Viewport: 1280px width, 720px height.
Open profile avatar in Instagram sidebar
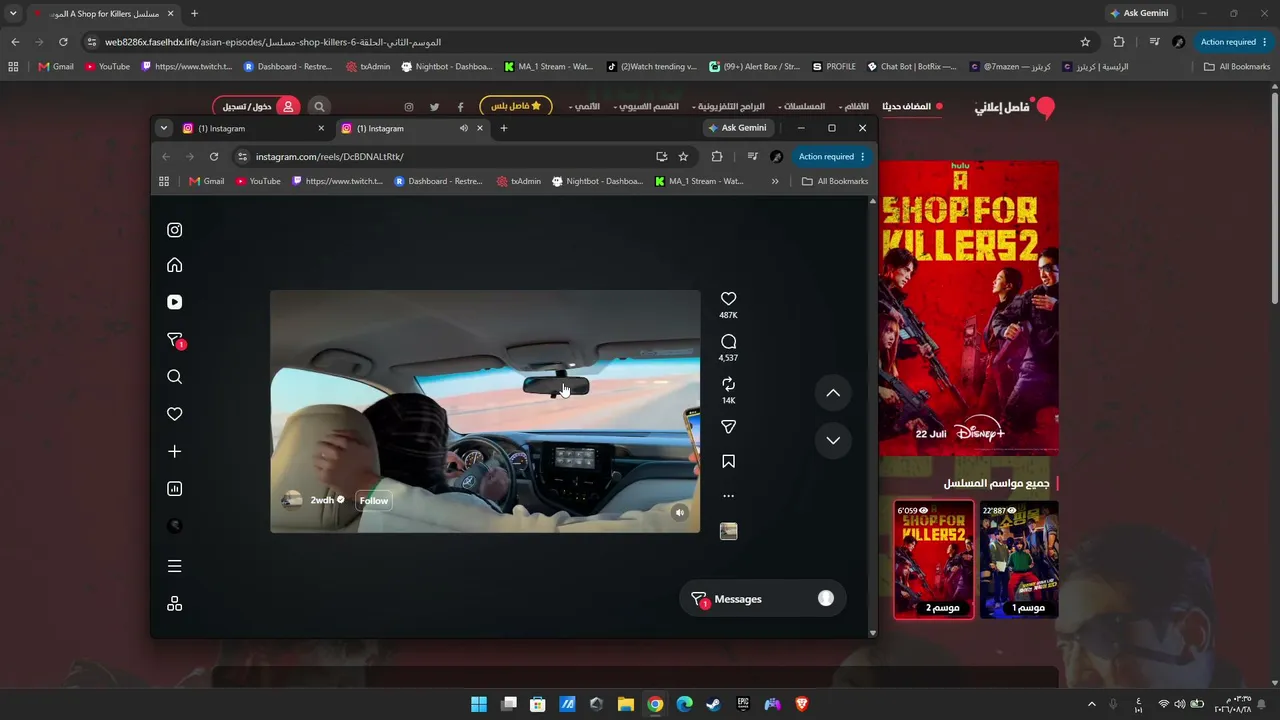point(174,526)
